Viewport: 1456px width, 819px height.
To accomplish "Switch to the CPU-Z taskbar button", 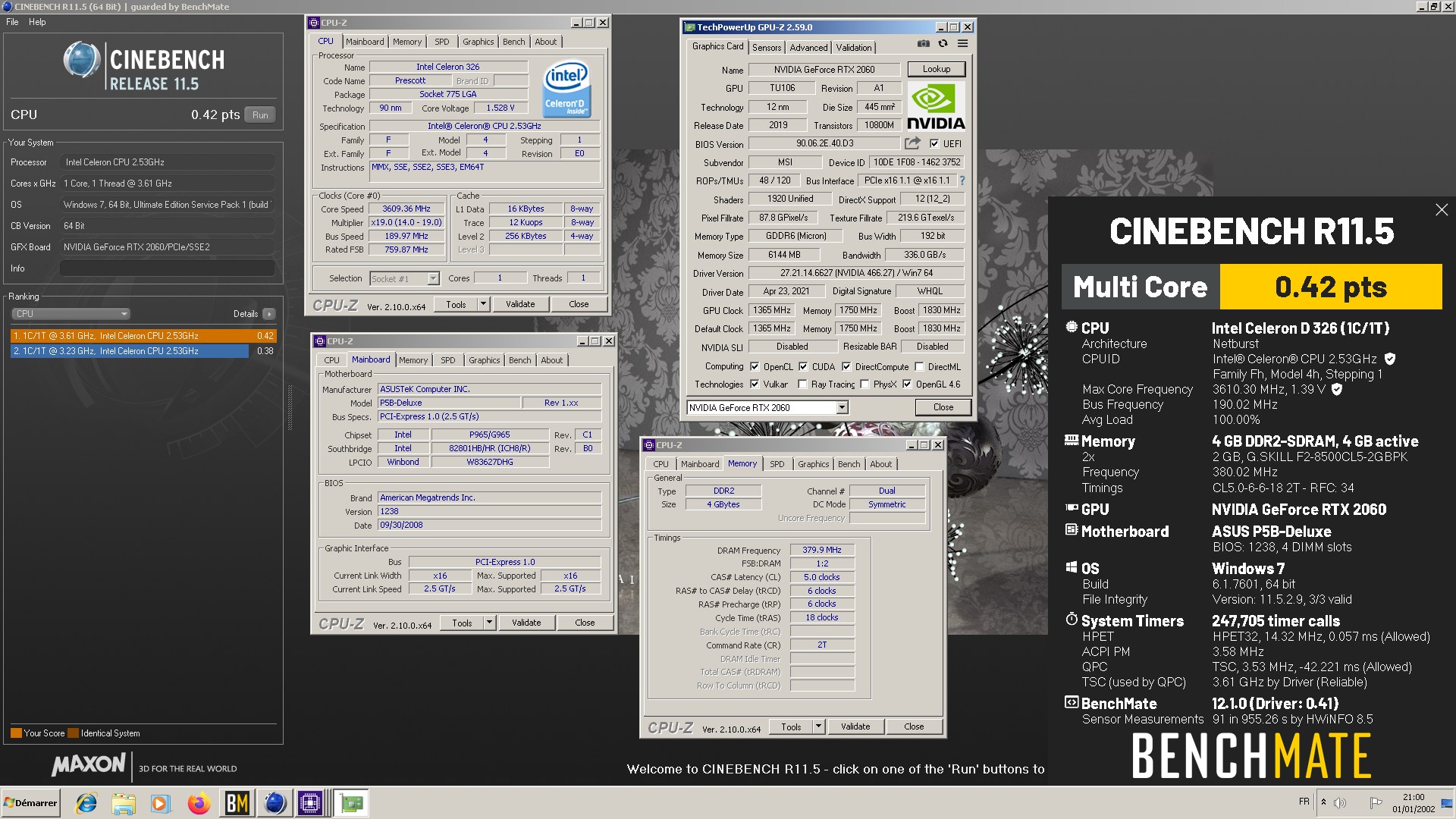I will pyautogui.click(x=311, y=803).
